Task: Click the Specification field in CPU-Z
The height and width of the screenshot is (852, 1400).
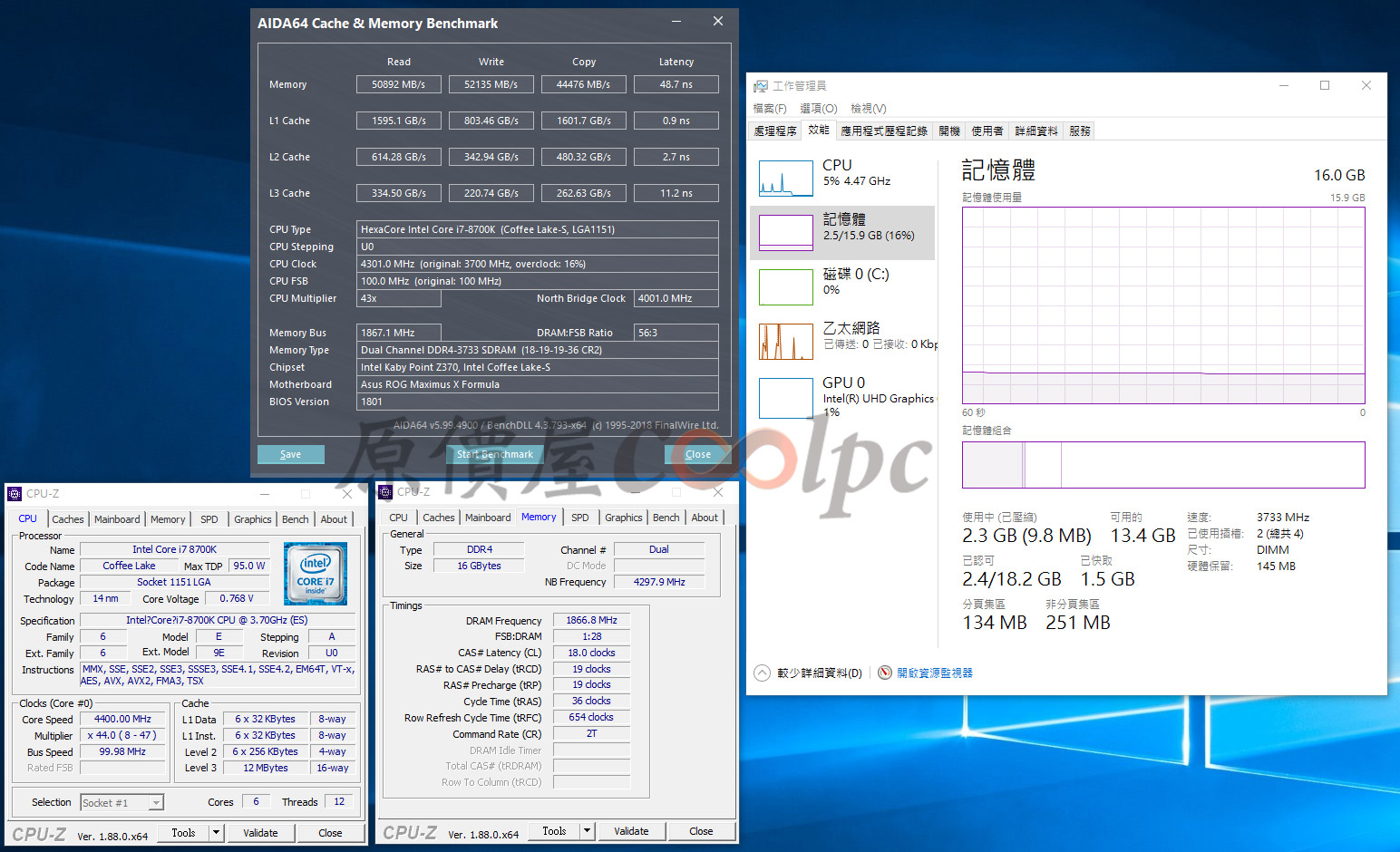Action: 218,620
